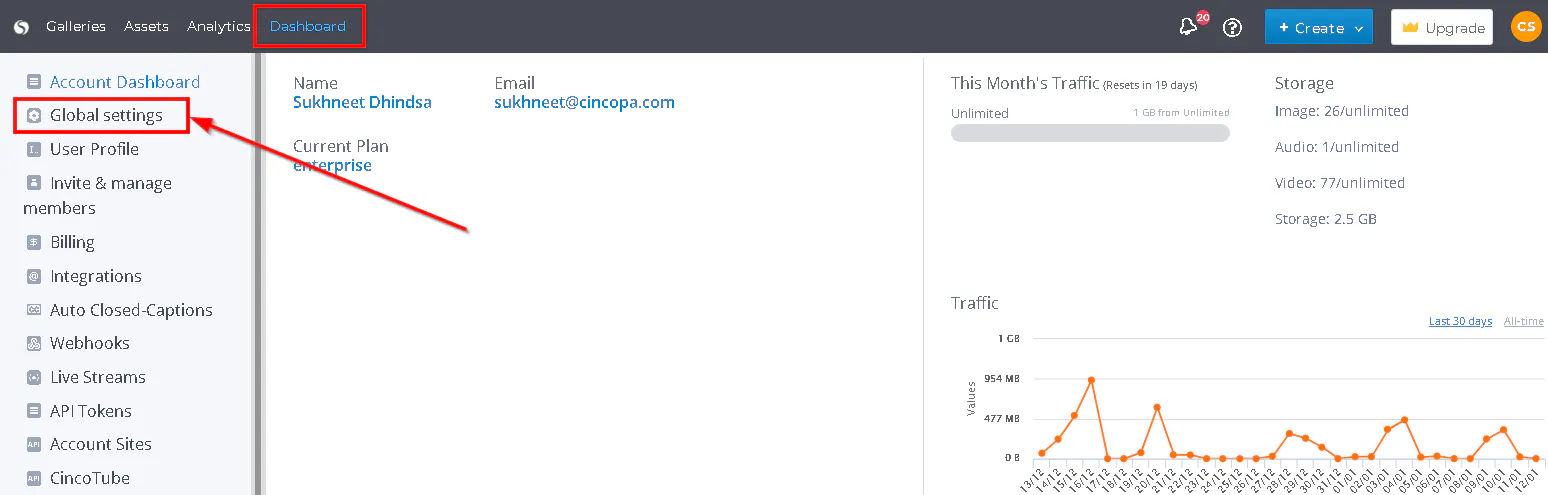Click the CincoTube sidebar icon
Viewport: 1548px width, 495px height.
coord(34,478)
